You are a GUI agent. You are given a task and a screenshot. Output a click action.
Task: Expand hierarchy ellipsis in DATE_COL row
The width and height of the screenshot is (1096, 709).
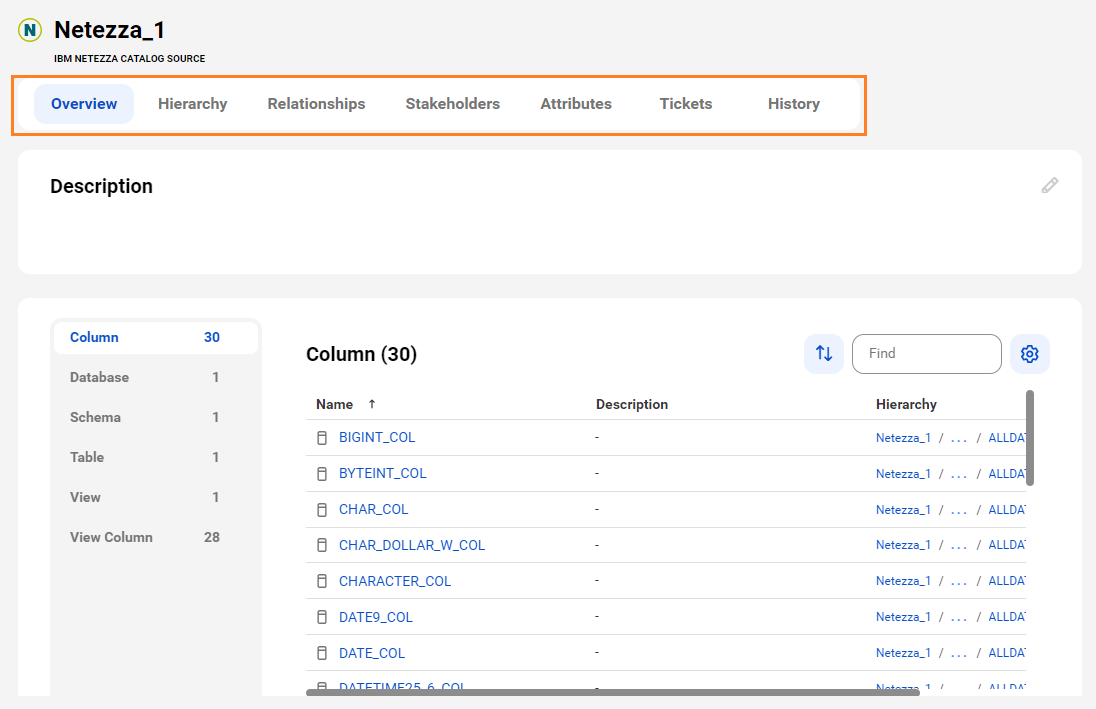coord(959,653)
